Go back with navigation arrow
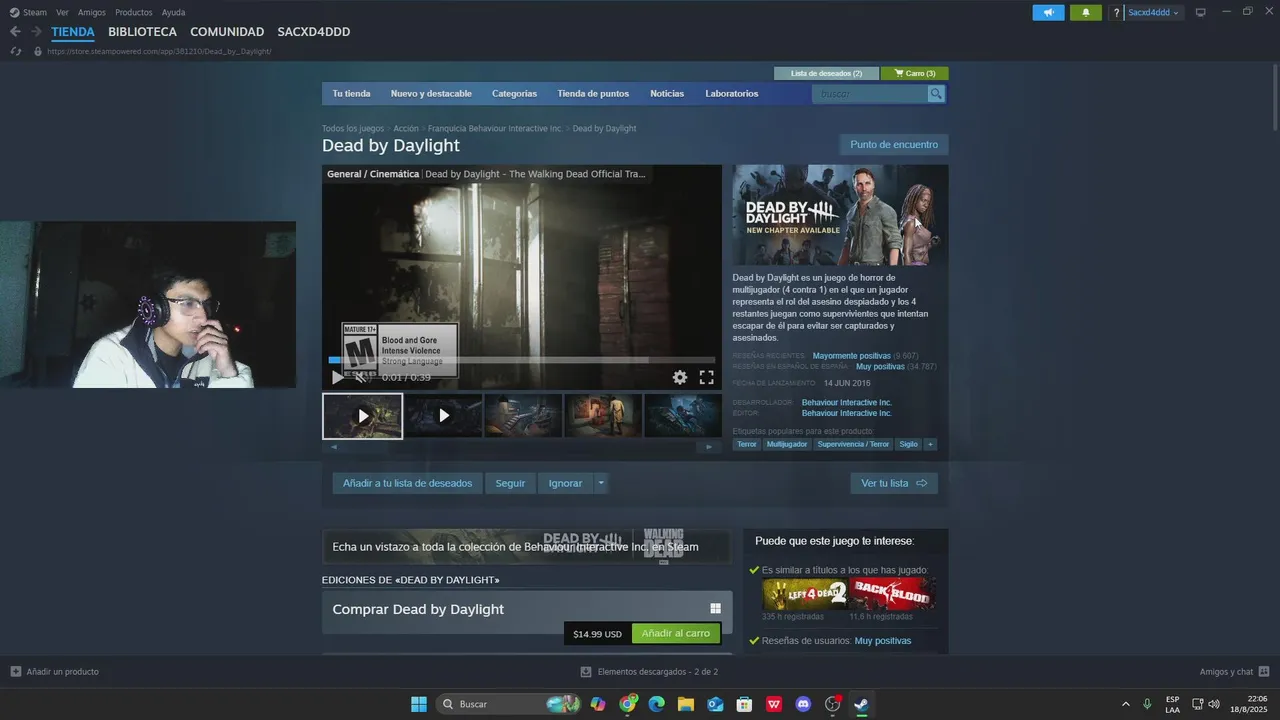 (15, 32)
